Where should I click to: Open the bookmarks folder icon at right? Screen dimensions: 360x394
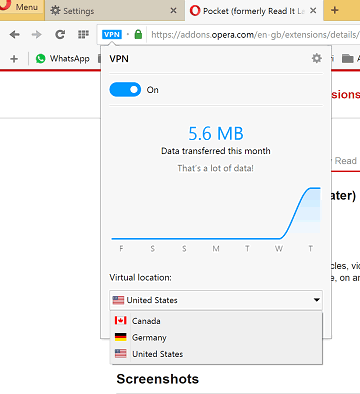(347, 59)
